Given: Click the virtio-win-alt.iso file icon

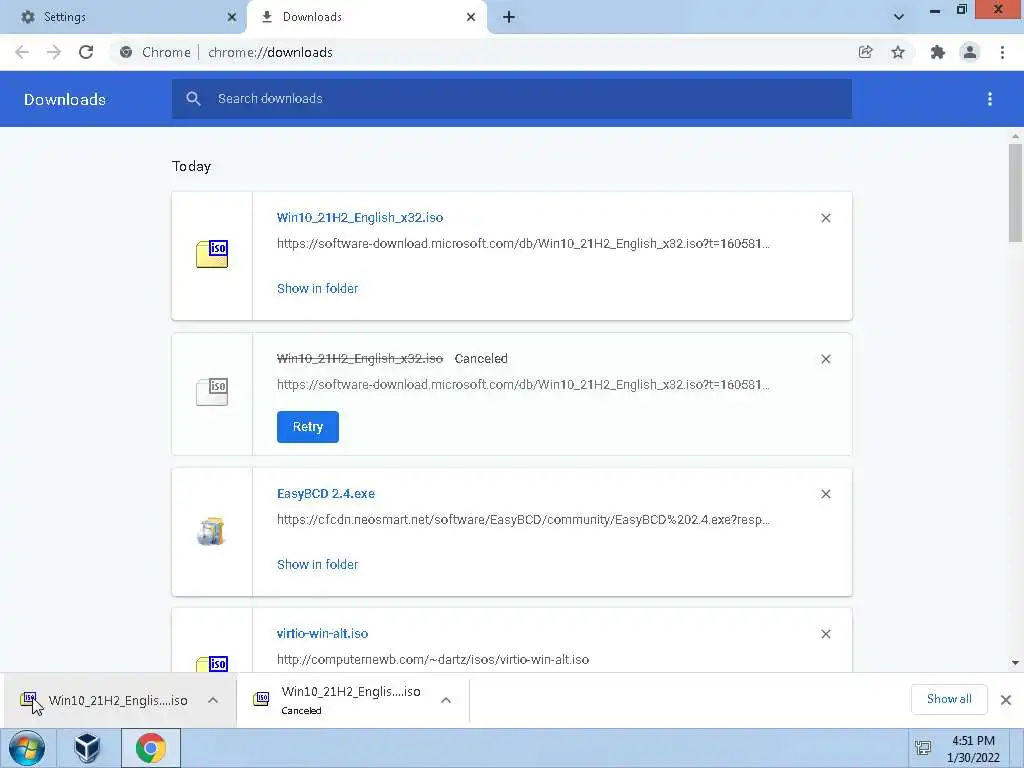Looking at the screenshot, I should click(x=212, y=664).
